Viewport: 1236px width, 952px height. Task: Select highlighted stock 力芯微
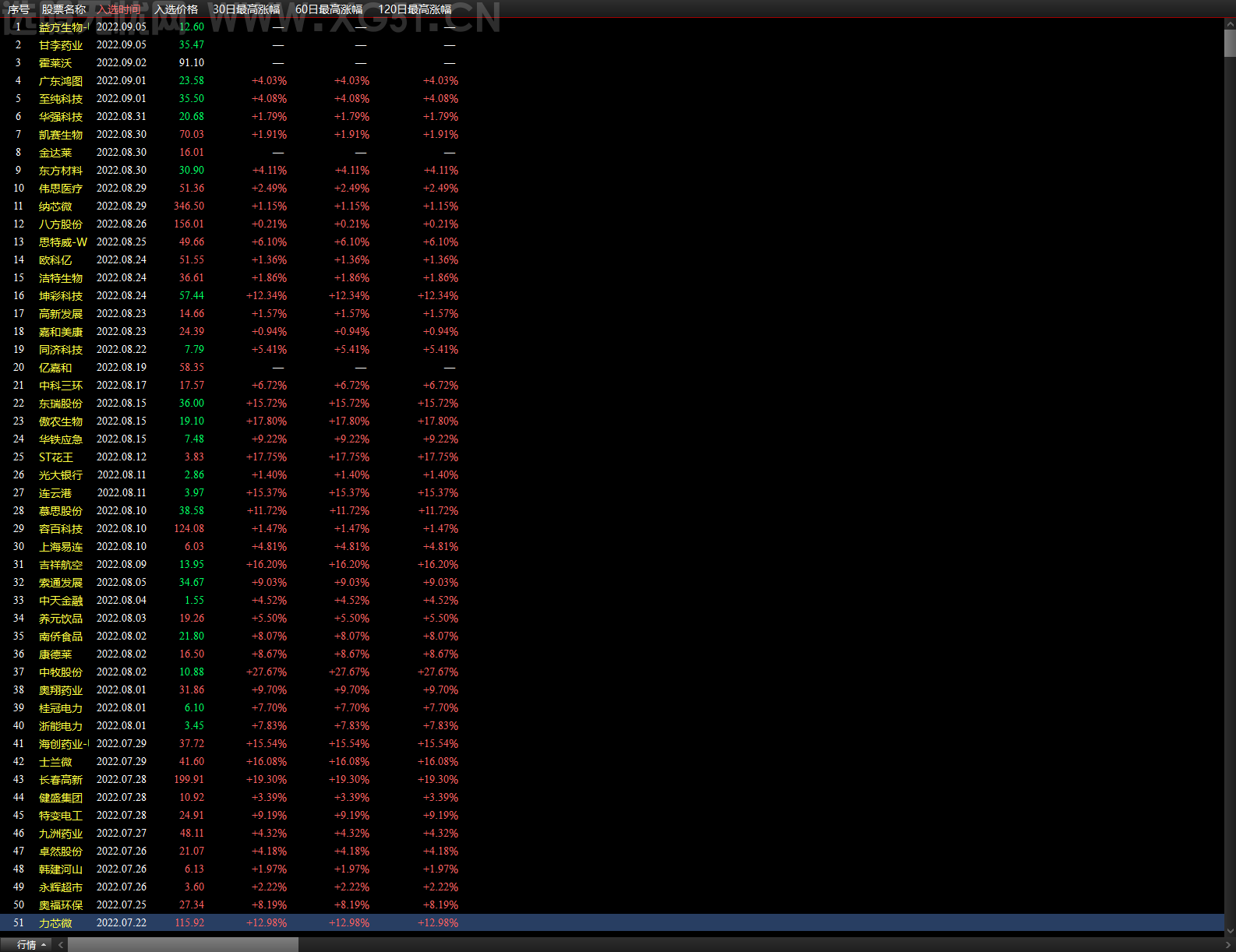(x=55, y=923)
